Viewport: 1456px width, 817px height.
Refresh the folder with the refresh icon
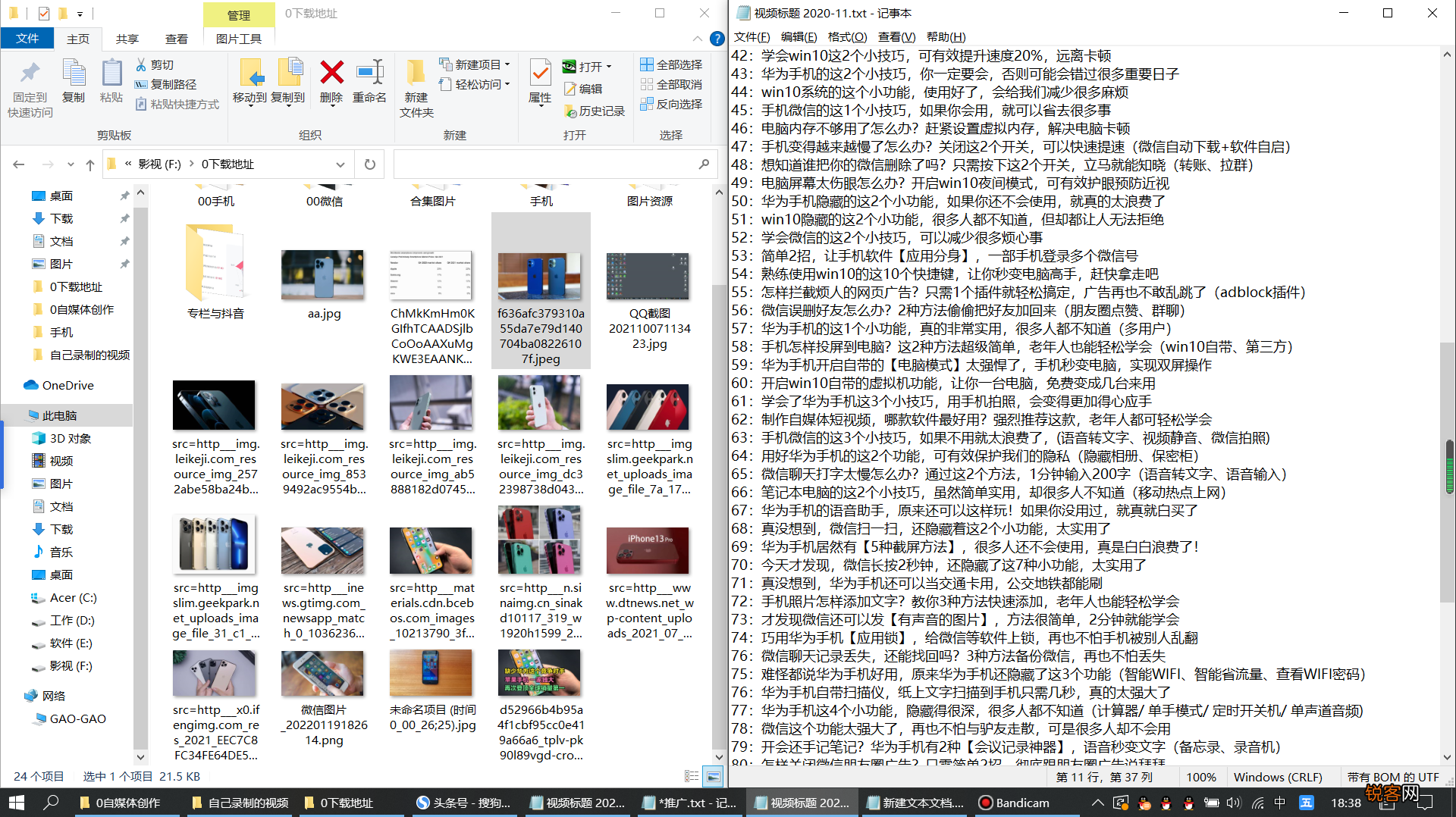[369, 164]
